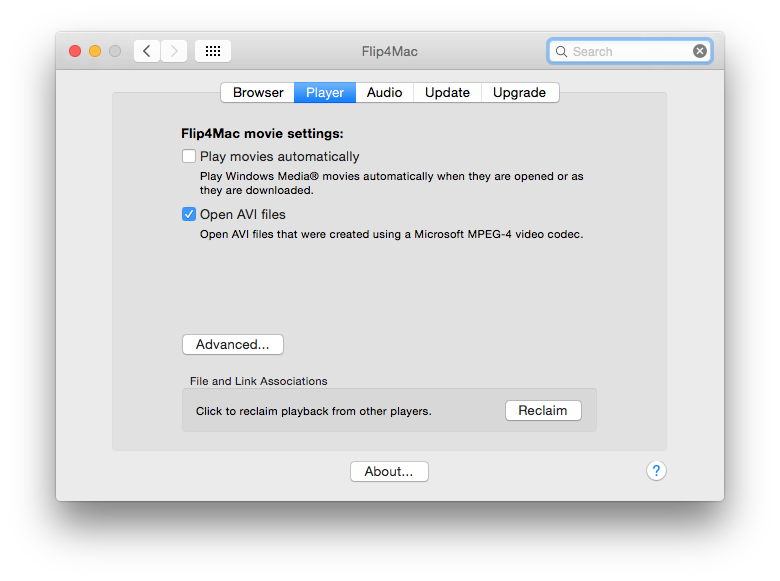Image resolution: width=780 pixels, height=581 pixels.
Task: Open the Advanced... settings
Action: tap(233, 344)
